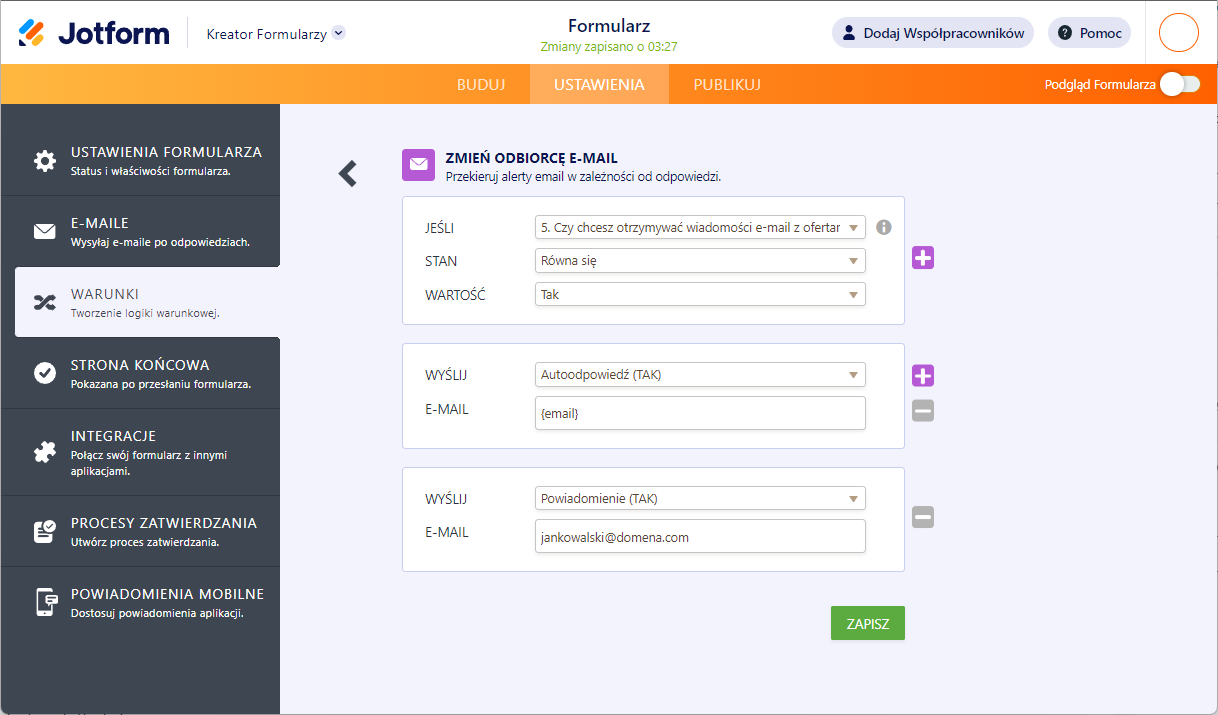The image size is (1218, 715).
Task: Open the STAN 'Równa się' dropdown
Action: click(700, 261)
